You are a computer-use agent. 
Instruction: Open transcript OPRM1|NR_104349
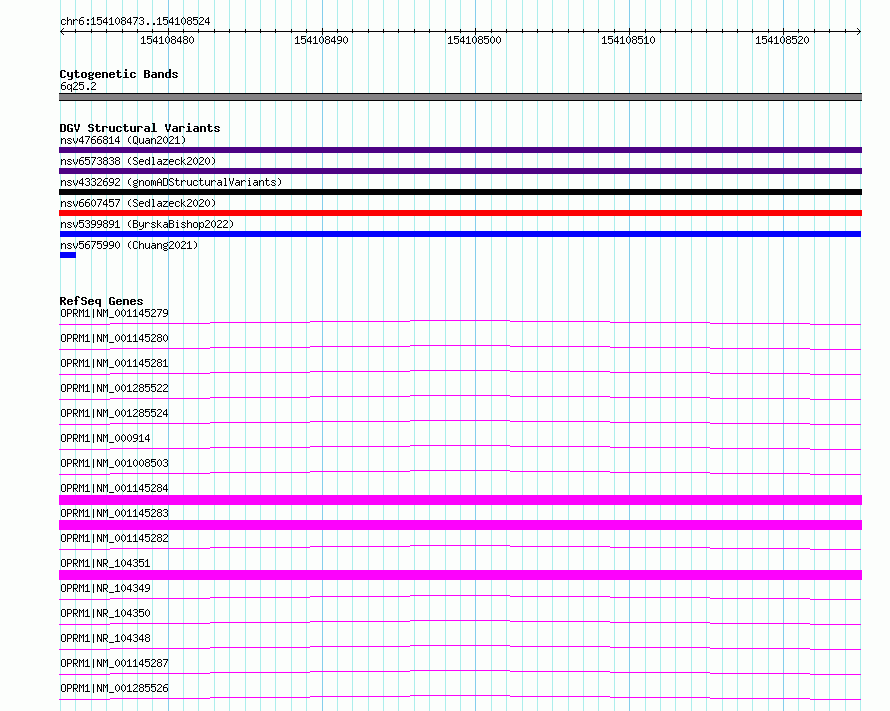[105, 588]
